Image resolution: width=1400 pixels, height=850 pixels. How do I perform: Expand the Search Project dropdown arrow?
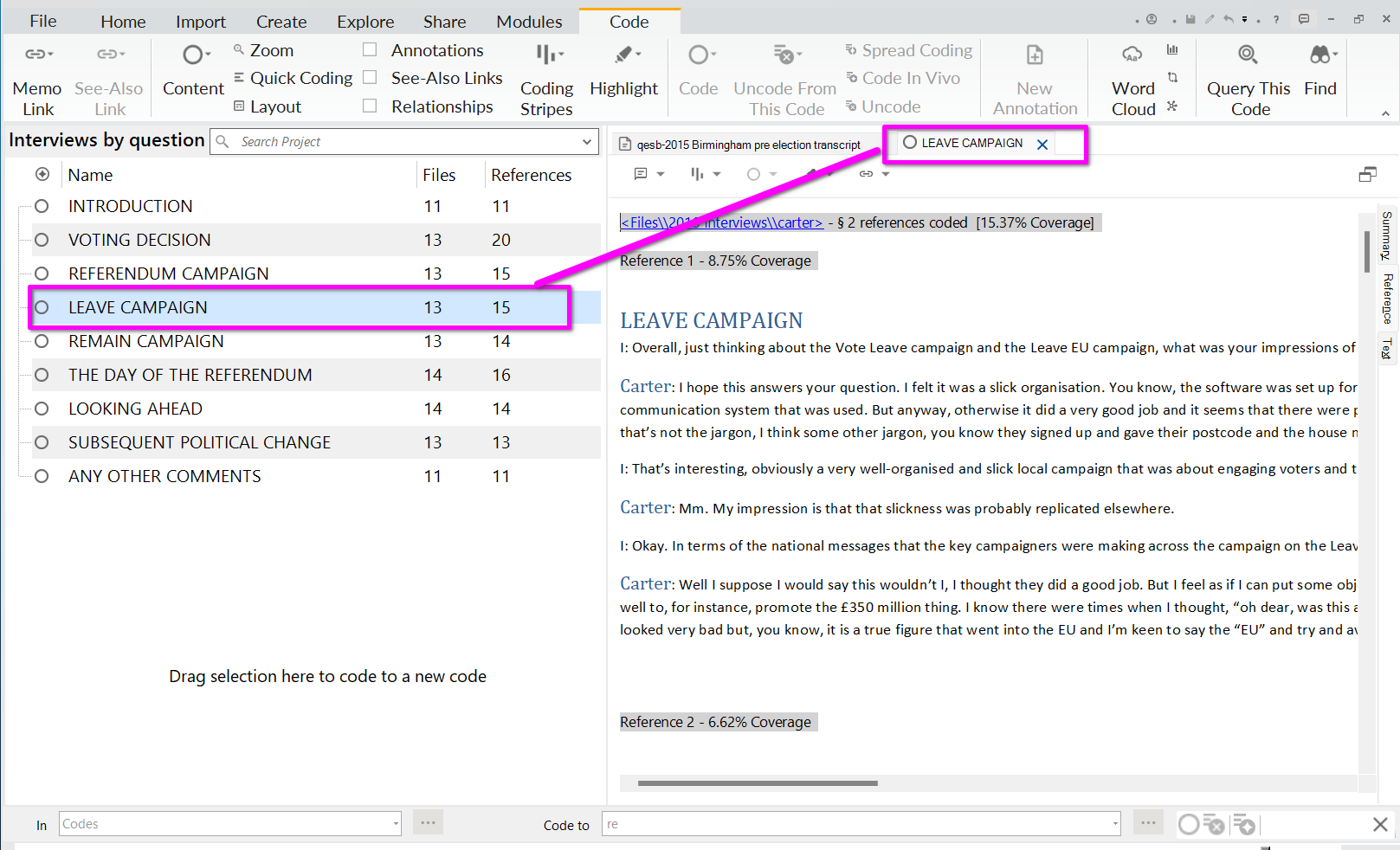(587, 142)
